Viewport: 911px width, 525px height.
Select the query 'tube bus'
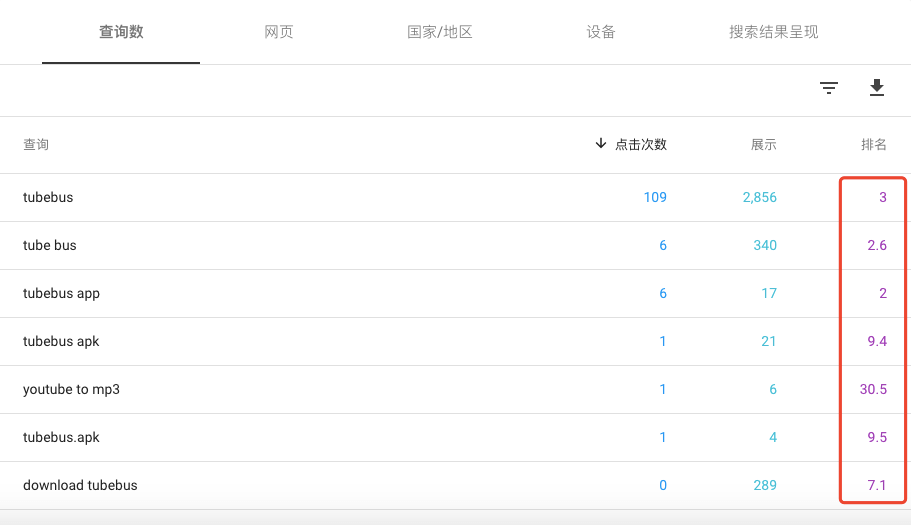49,245
